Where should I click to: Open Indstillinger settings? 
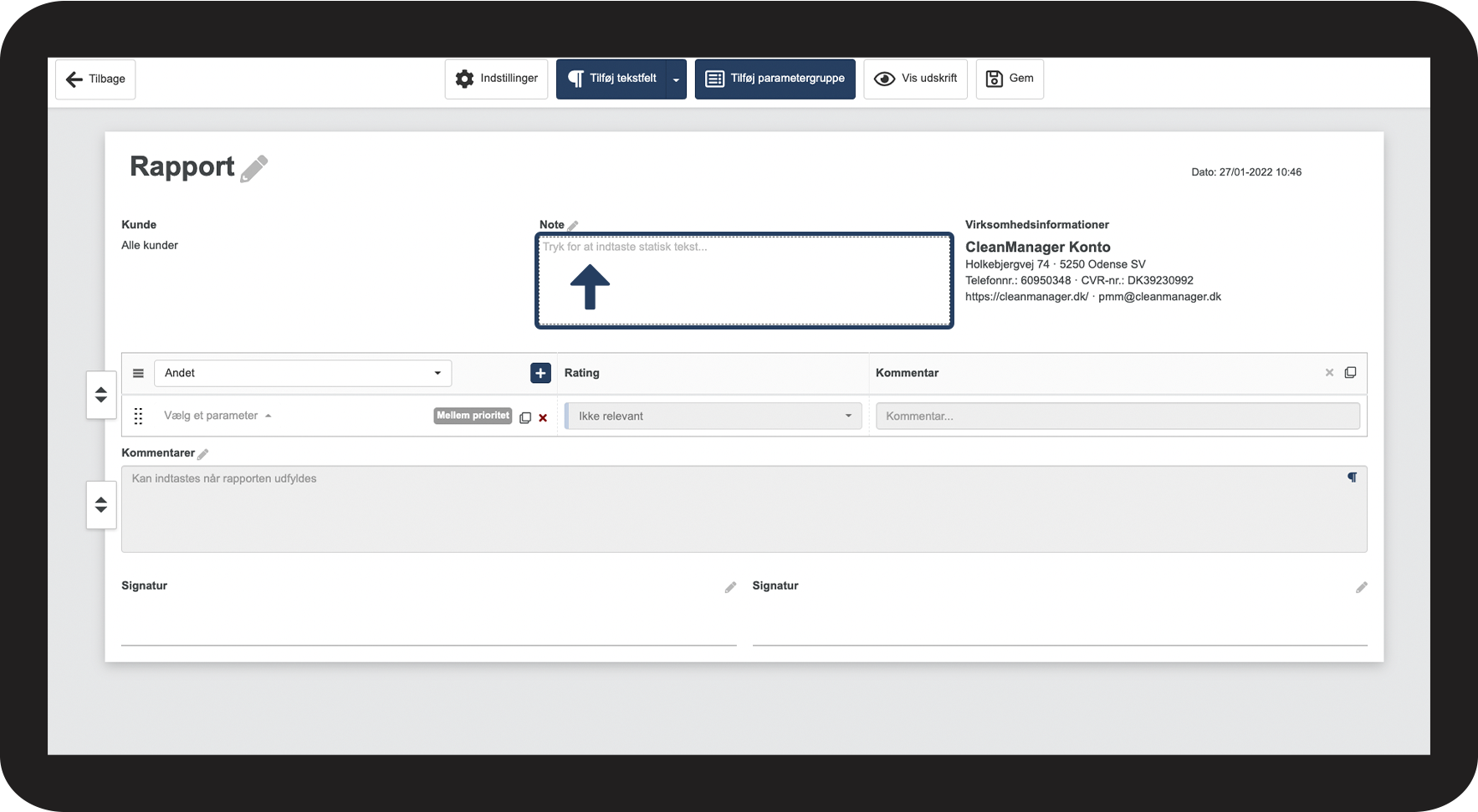pos(497,79)
